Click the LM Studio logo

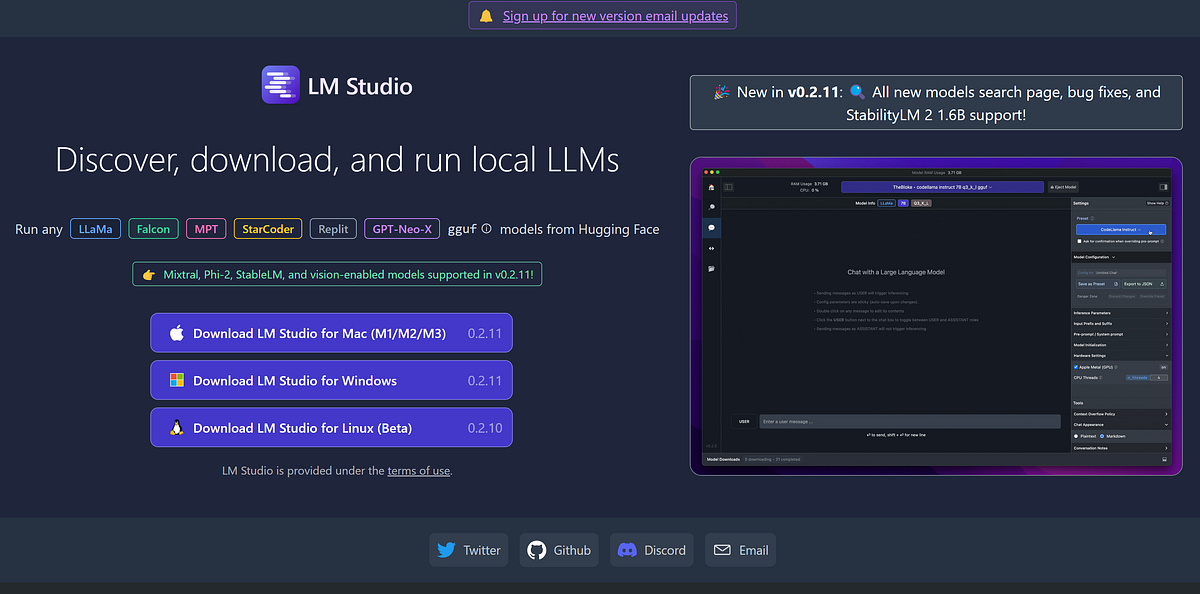tap(280, 85)
